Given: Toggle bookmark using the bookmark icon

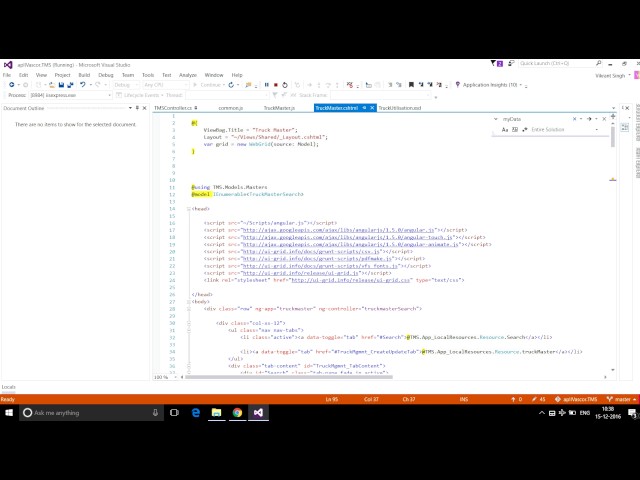Looking at the screenshot, I should click(x=411, y=85).
